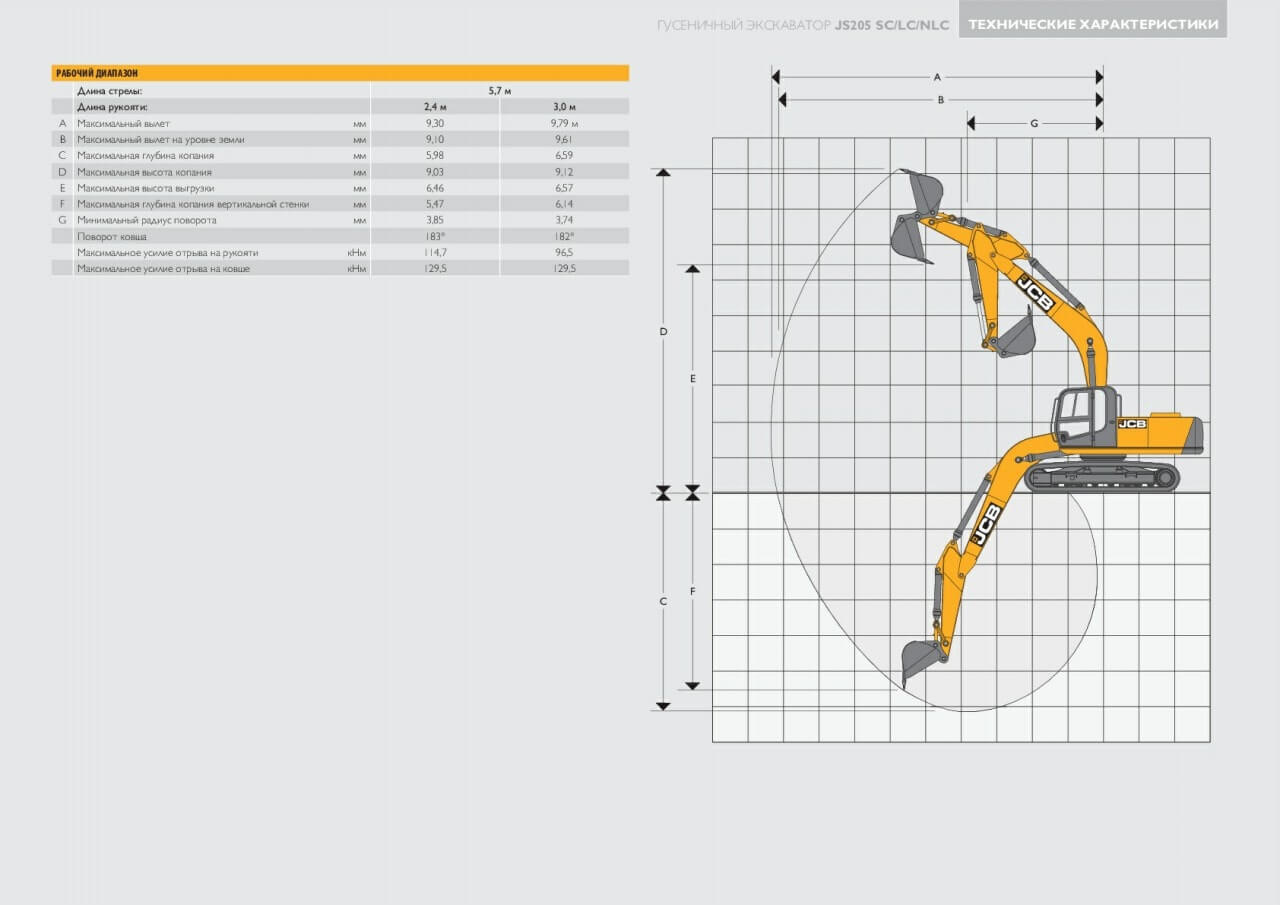Click the JCB logo on the excavator body
This screenshot has height=905, width=1280.
pyautogui.click(x=1132, y=424)
